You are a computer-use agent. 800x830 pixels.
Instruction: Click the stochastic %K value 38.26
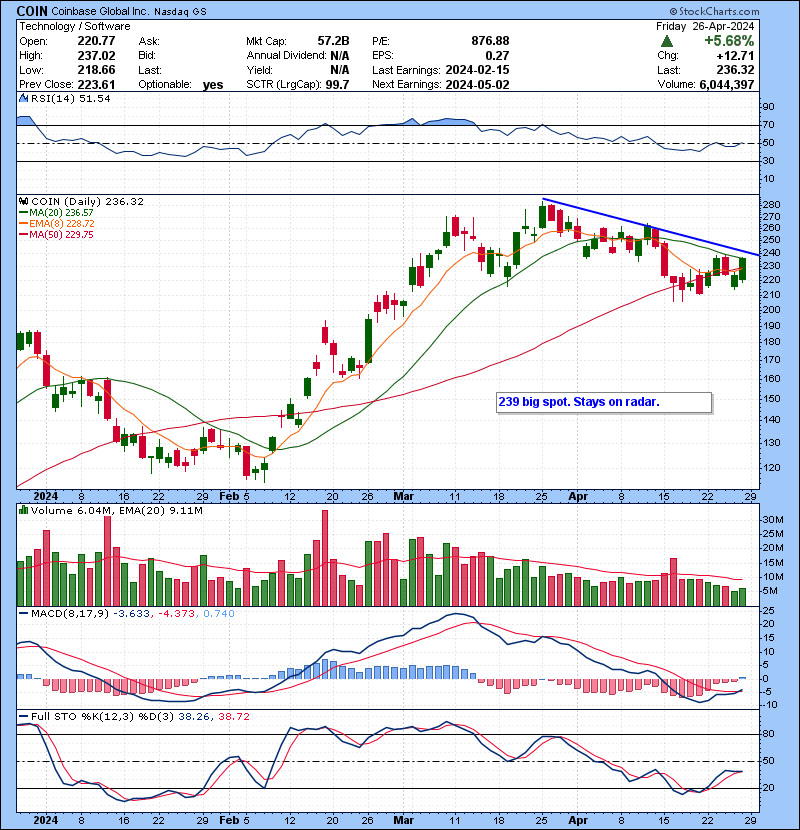click(194, 716)
